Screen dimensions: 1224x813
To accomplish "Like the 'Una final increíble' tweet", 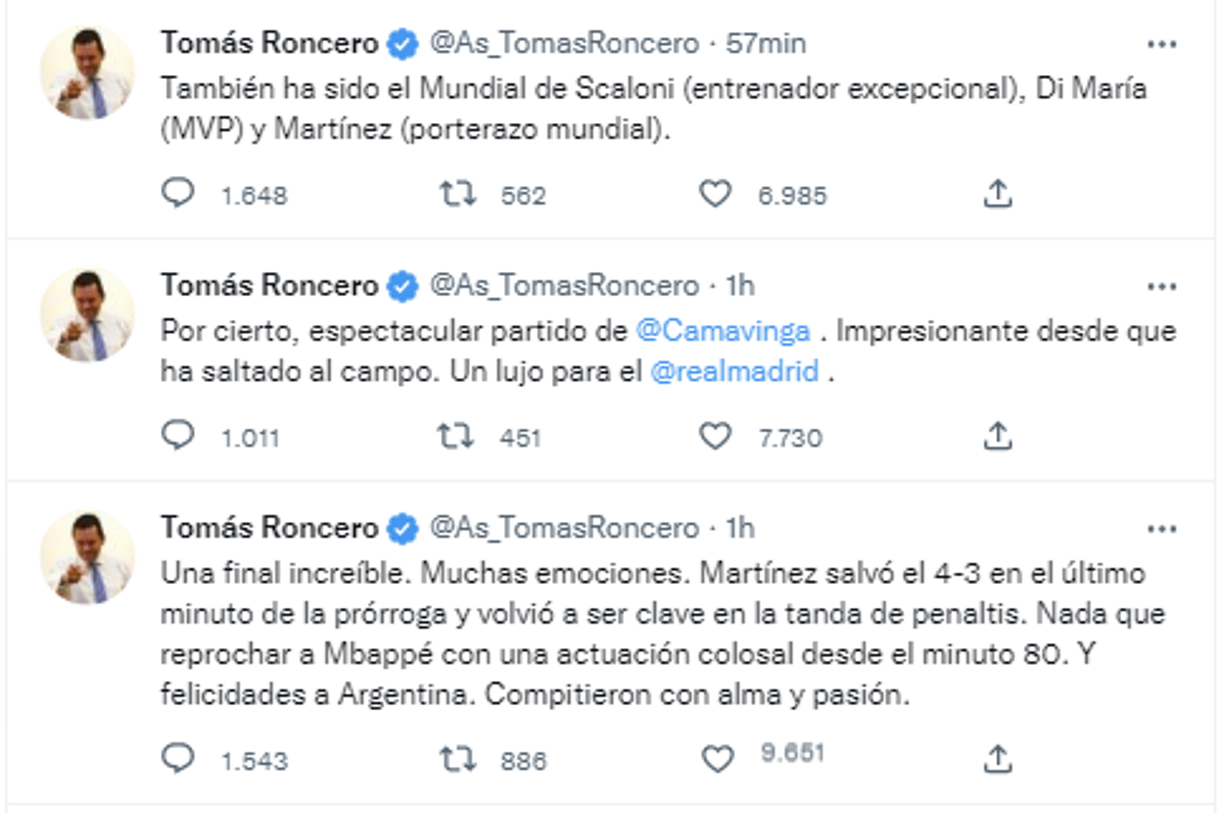I will (716, 757).
